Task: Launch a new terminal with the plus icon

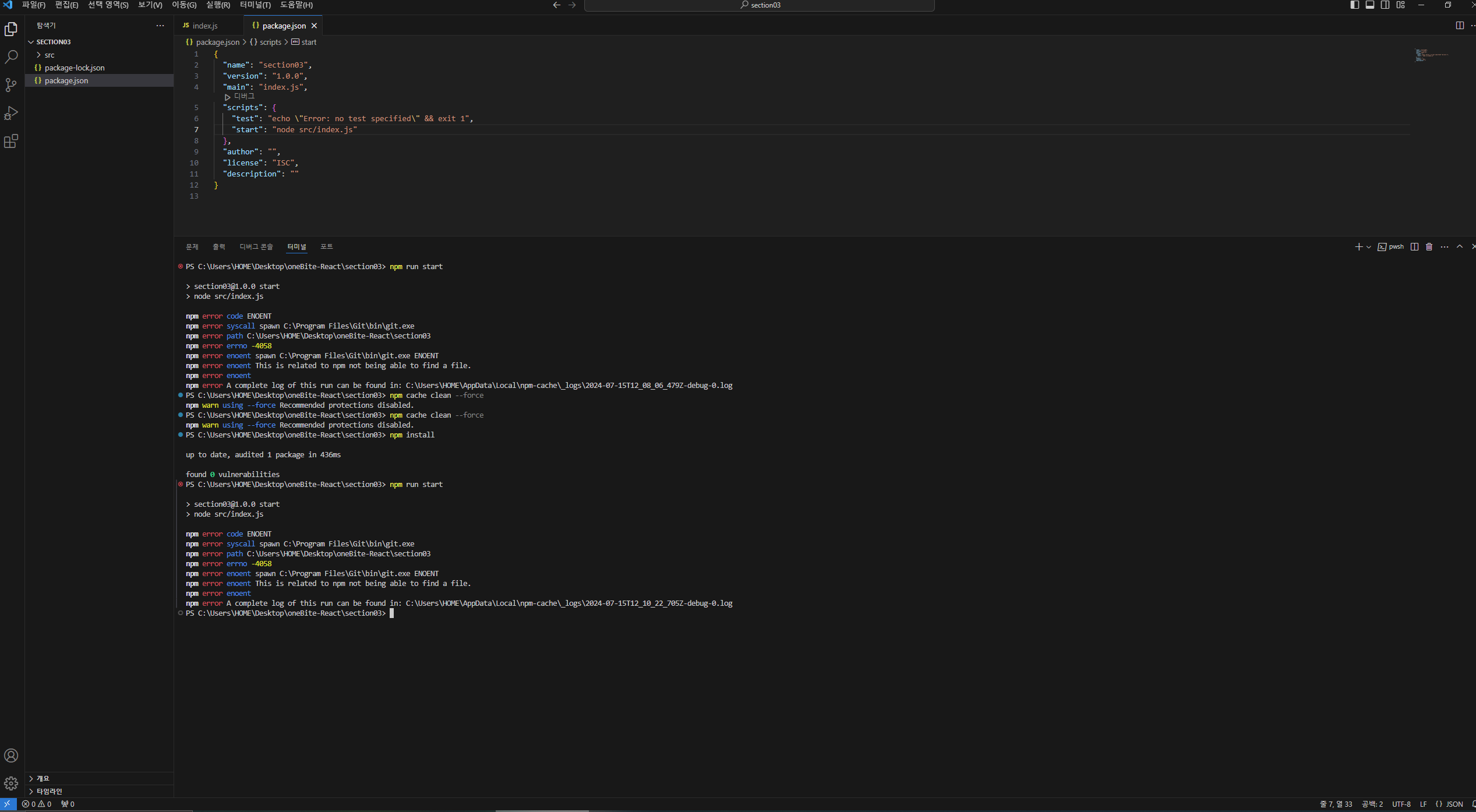Action: click(x=1358, y=247)
